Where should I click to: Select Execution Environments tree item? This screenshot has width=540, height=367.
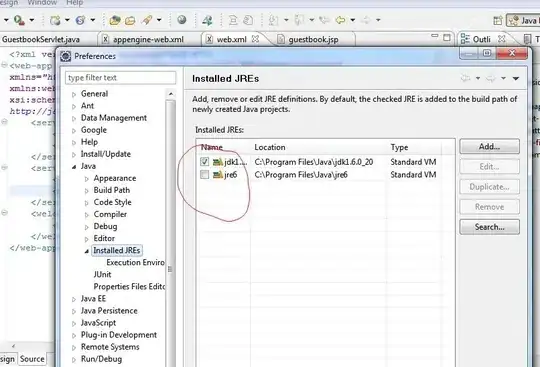coord(135,263)
